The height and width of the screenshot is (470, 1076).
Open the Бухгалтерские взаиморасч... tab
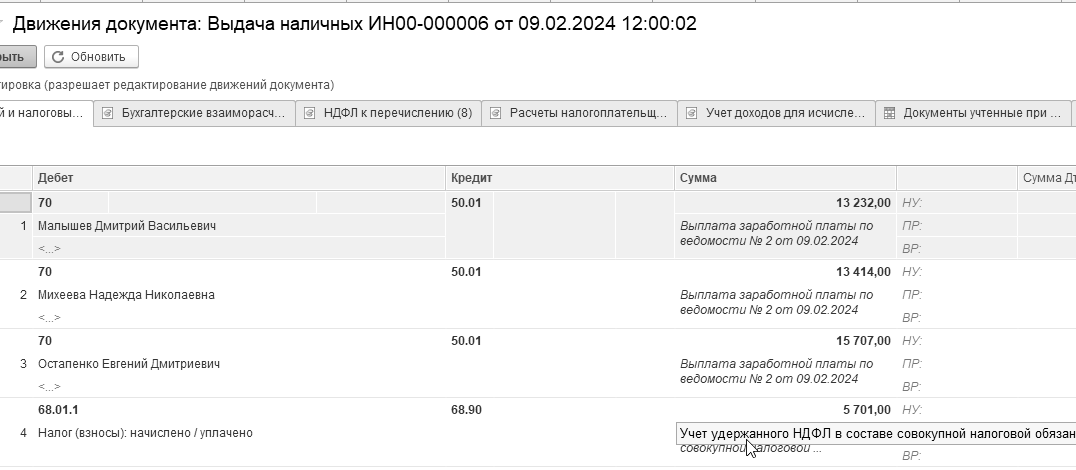tap(194, 113)
